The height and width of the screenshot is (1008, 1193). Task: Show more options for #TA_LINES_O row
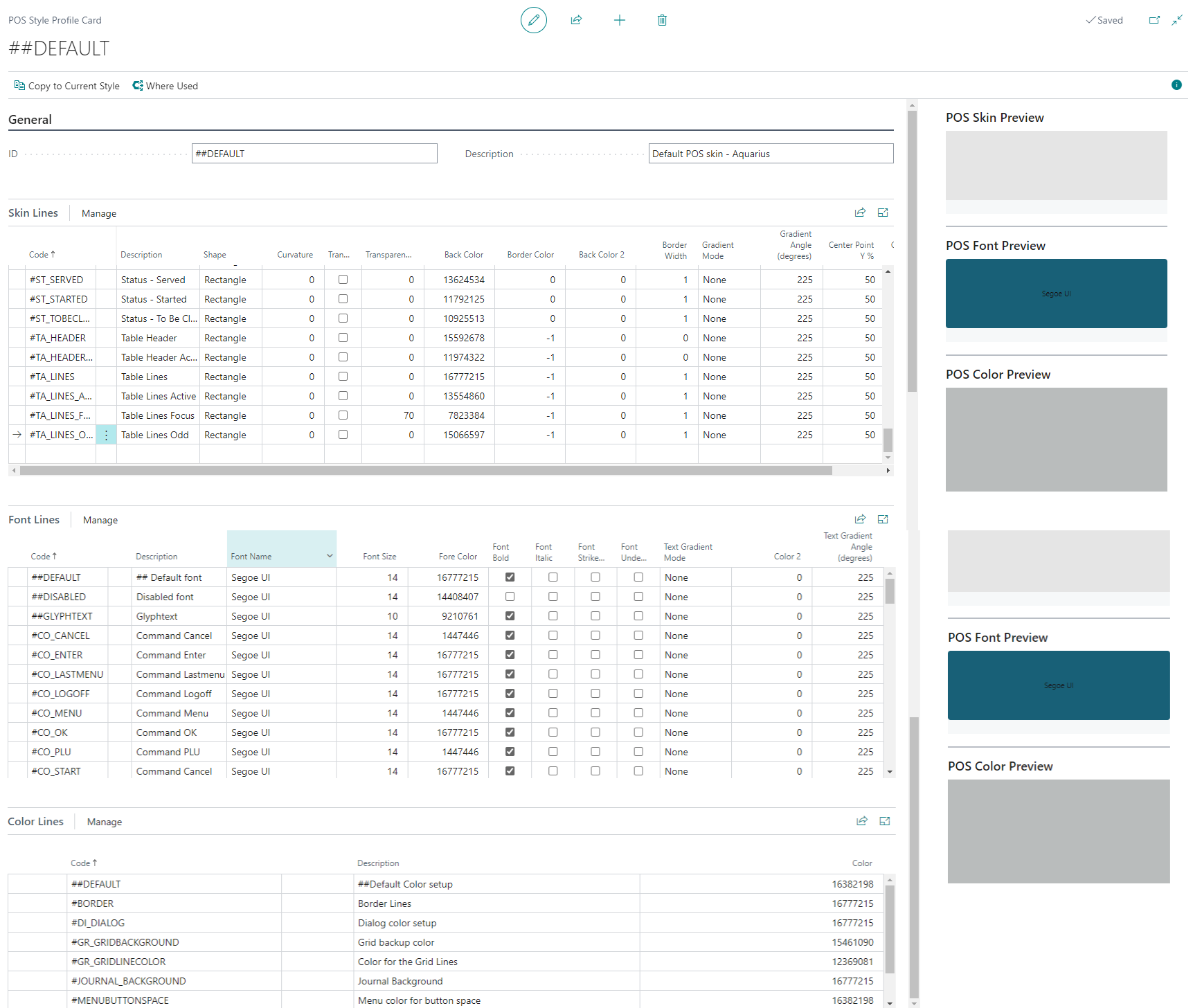click(106, 435)
